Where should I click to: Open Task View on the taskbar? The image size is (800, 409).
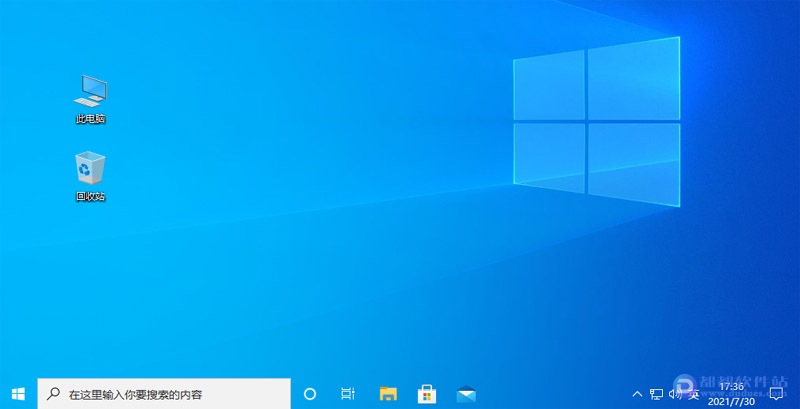pyautogui.click(x=347, y=394)
